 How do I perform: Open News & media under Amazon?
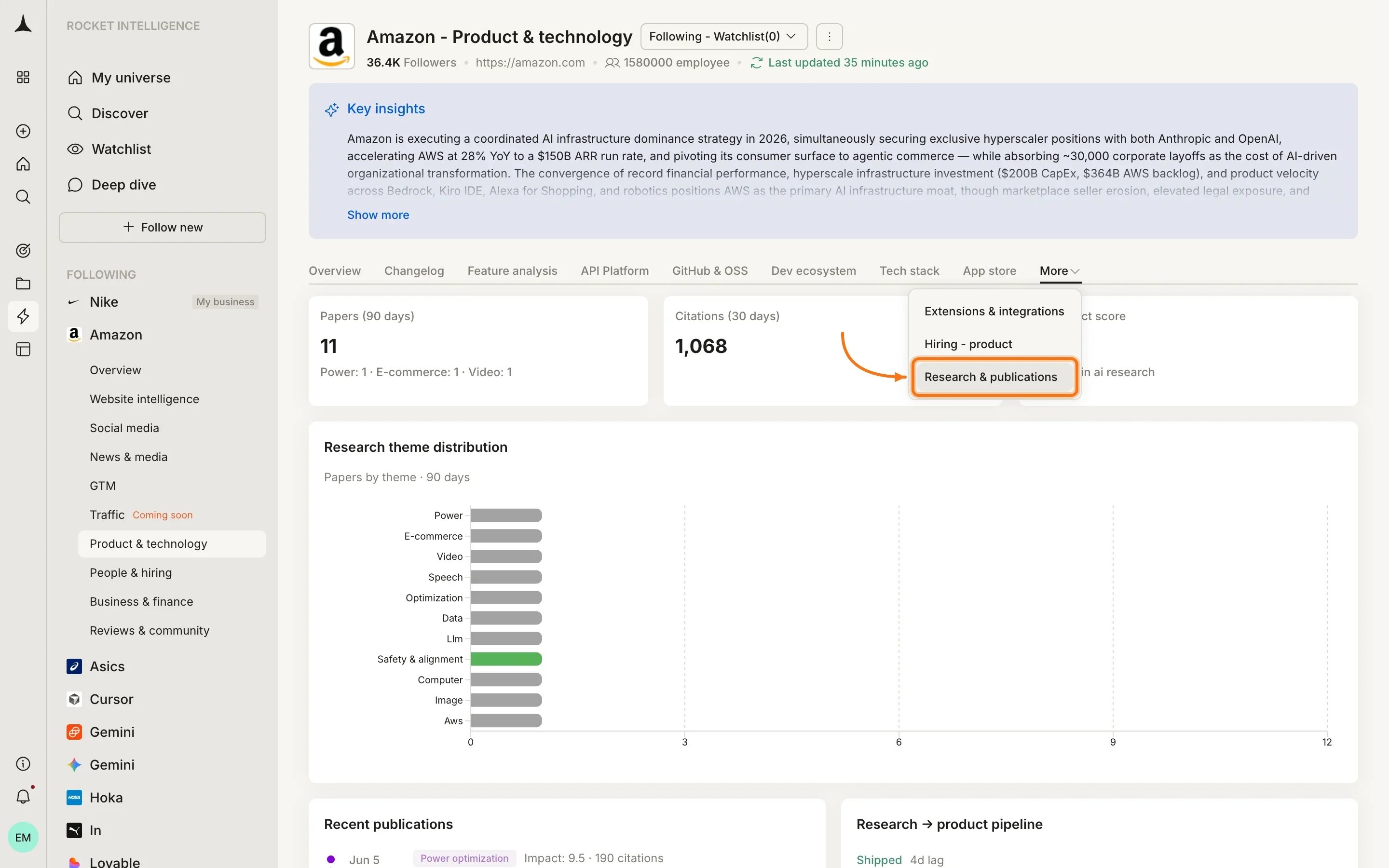click(129, 457)
